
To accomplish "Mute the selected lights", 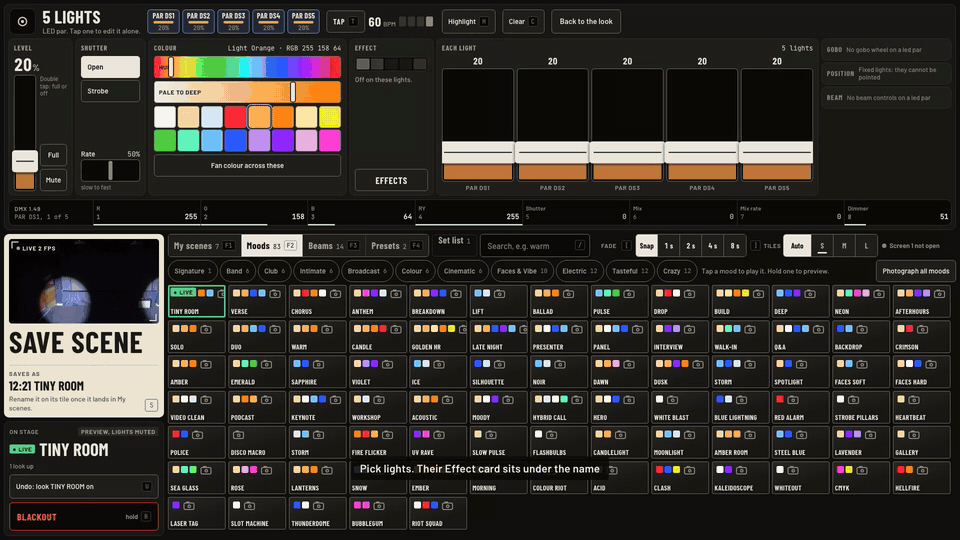I will coord(53,181).
